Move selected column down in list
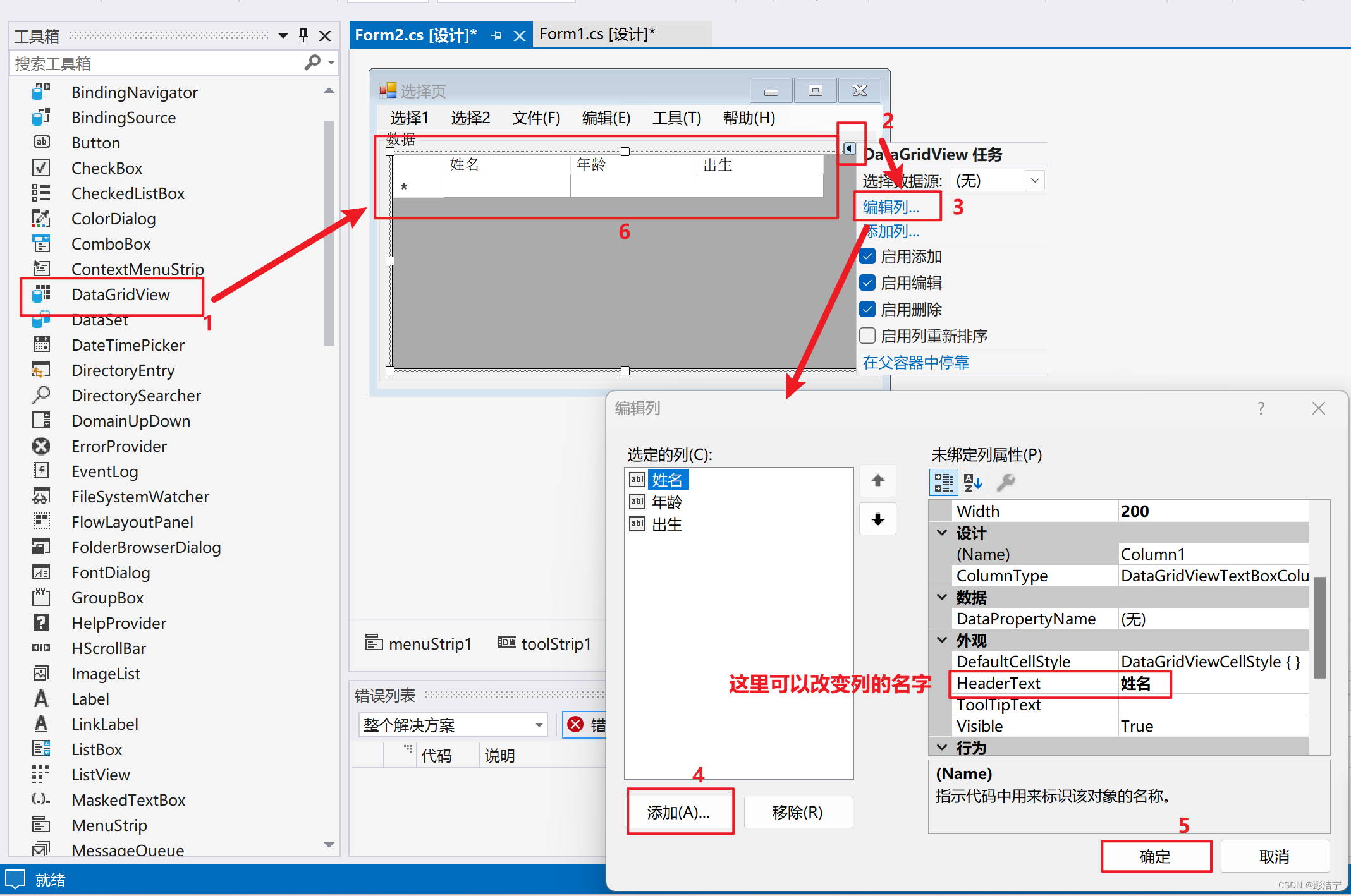The width and height of the screenshot is (1351, 896). click(877, 519)
